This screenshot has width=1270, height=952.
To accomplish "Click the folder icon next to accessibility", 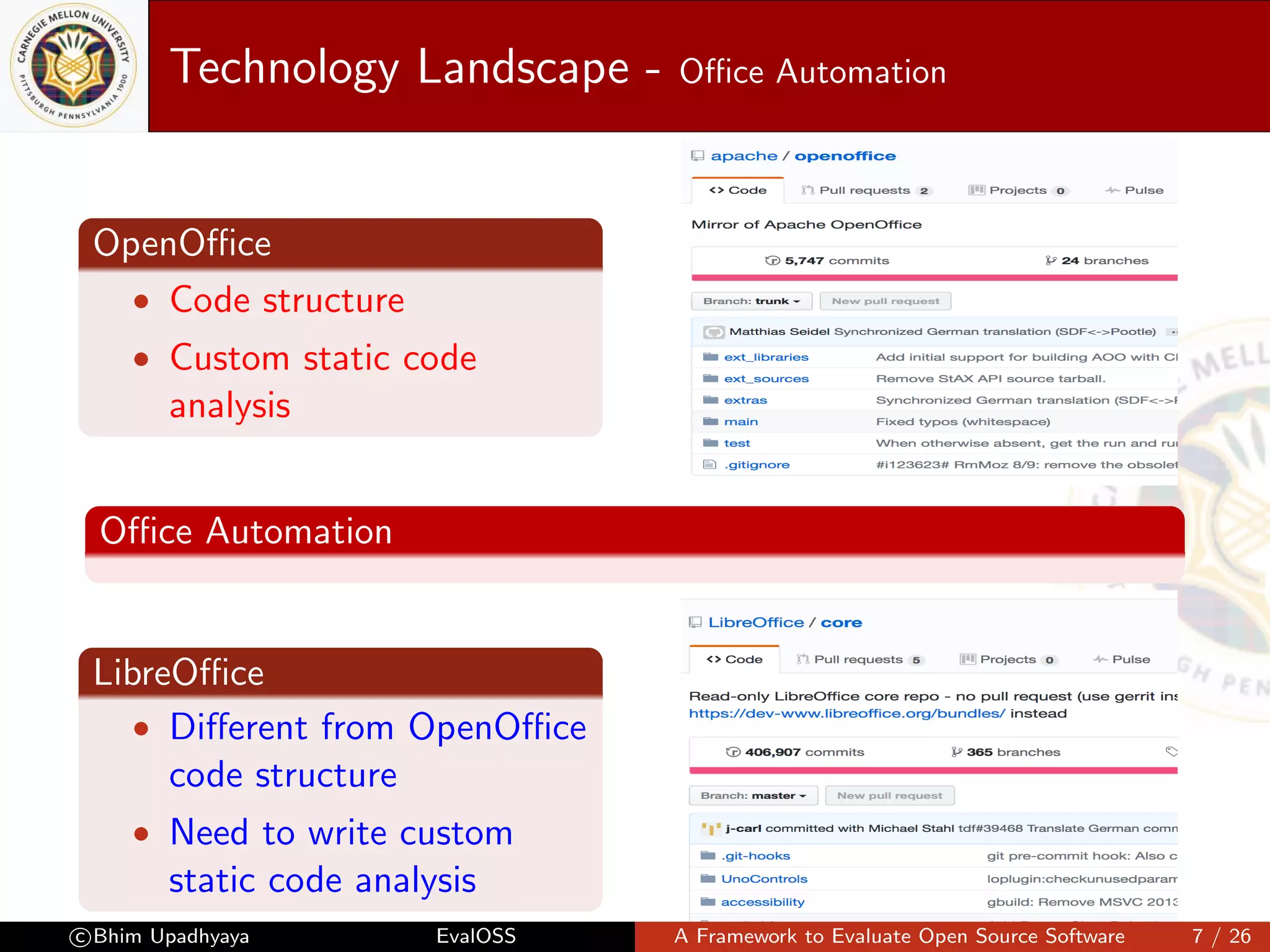I will click(708, 901).
